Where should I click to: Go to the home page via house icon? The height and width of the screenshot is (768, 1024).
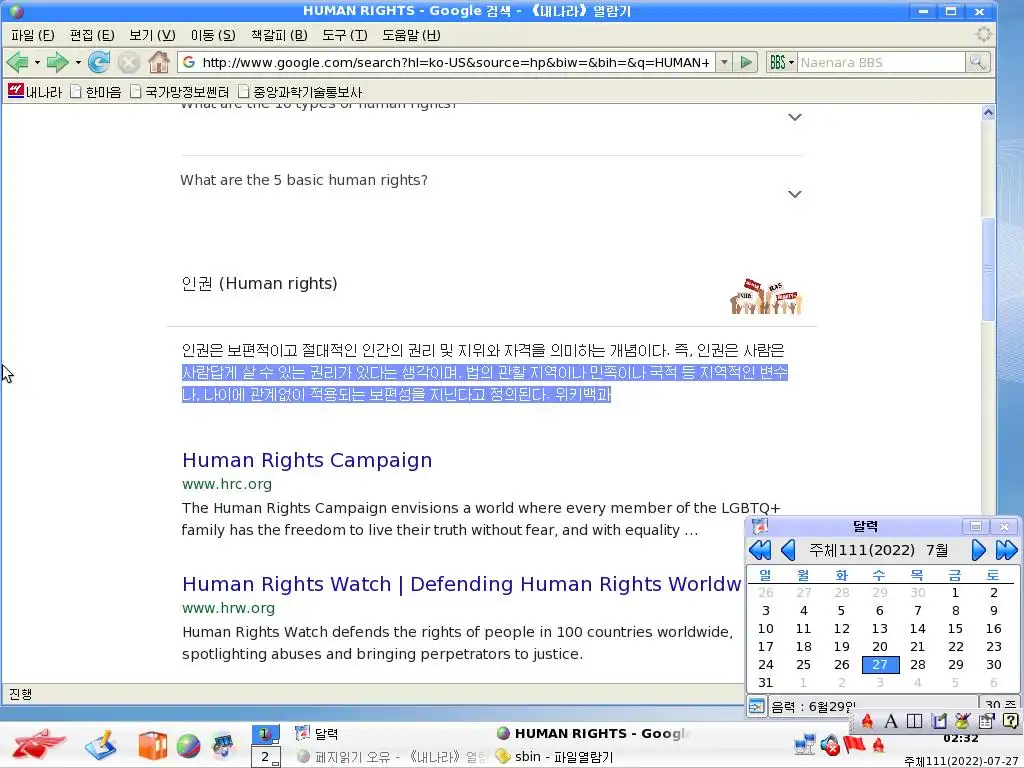159,63
